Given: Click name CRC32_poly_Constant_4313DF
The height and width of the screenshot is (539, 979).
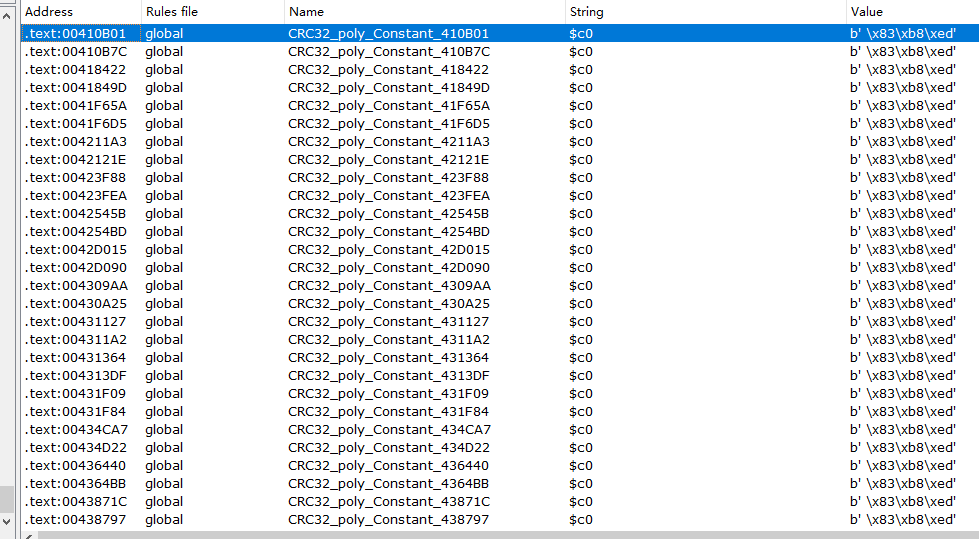Looking at the screenshot, I should [x=389, y=376].
